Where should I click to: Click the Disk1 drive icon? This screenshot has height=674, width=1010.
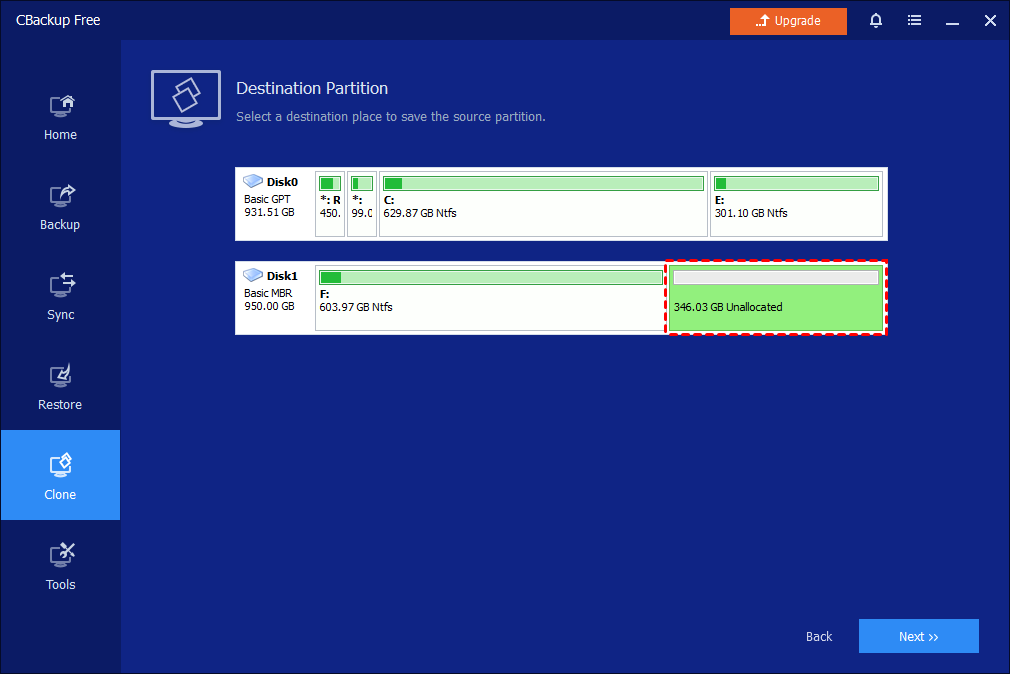click(254, 276)
